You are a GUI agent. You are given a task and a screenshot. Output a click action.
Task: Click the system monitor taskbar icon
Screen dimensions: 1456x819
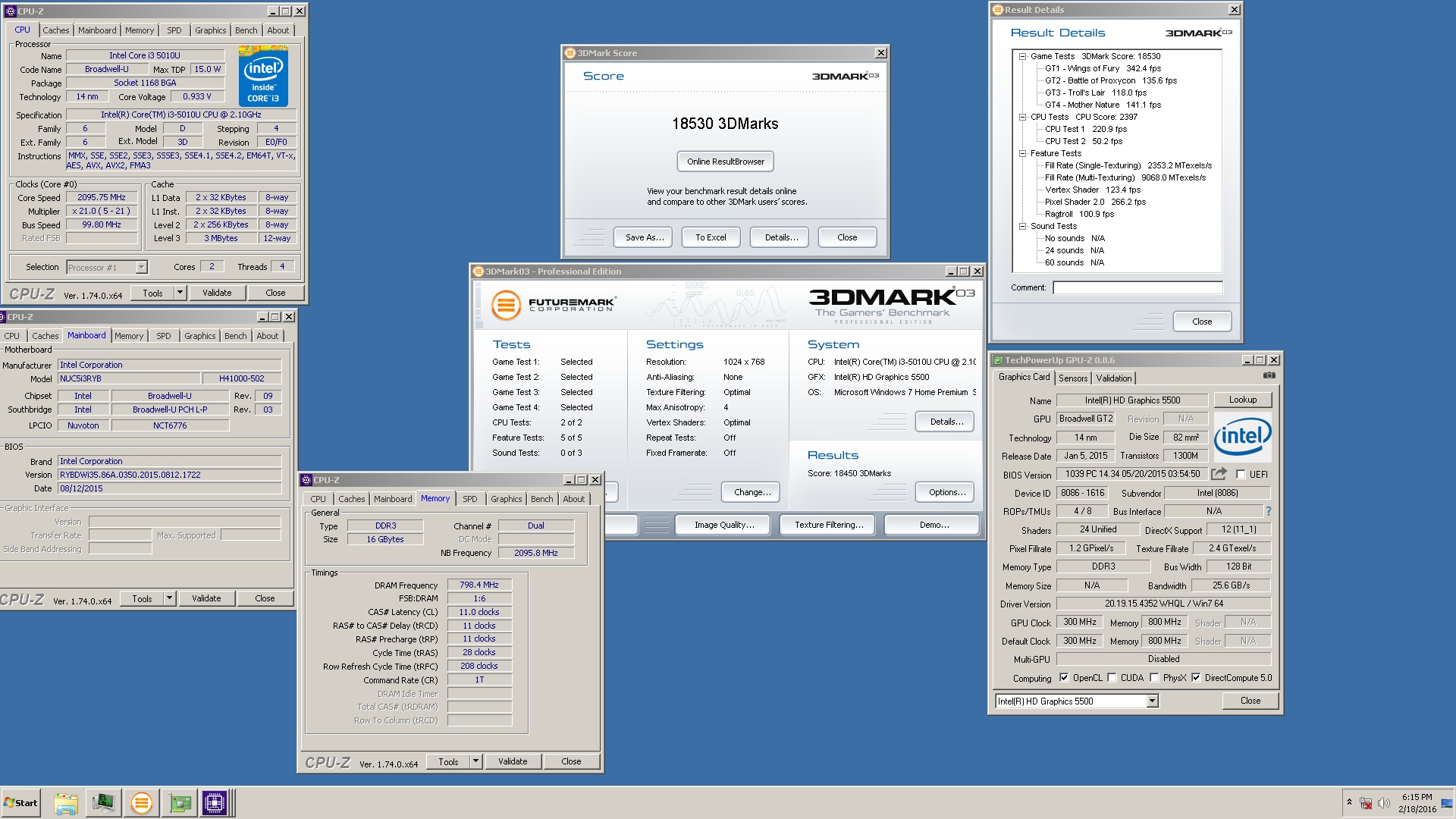103,803
